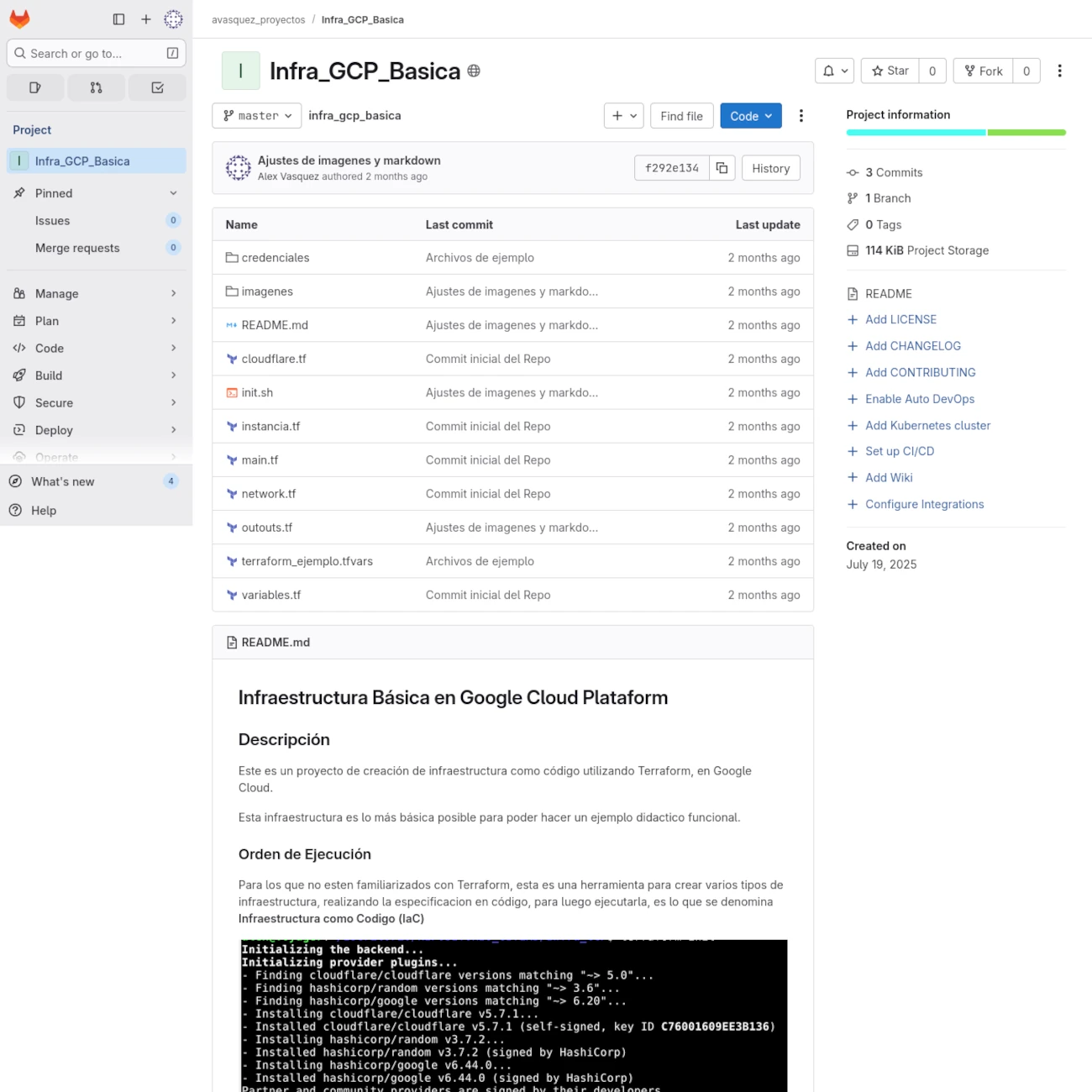Open Merge requests in sidebar
Screen dimensions: 1092x1092
[x=97, y=248]
